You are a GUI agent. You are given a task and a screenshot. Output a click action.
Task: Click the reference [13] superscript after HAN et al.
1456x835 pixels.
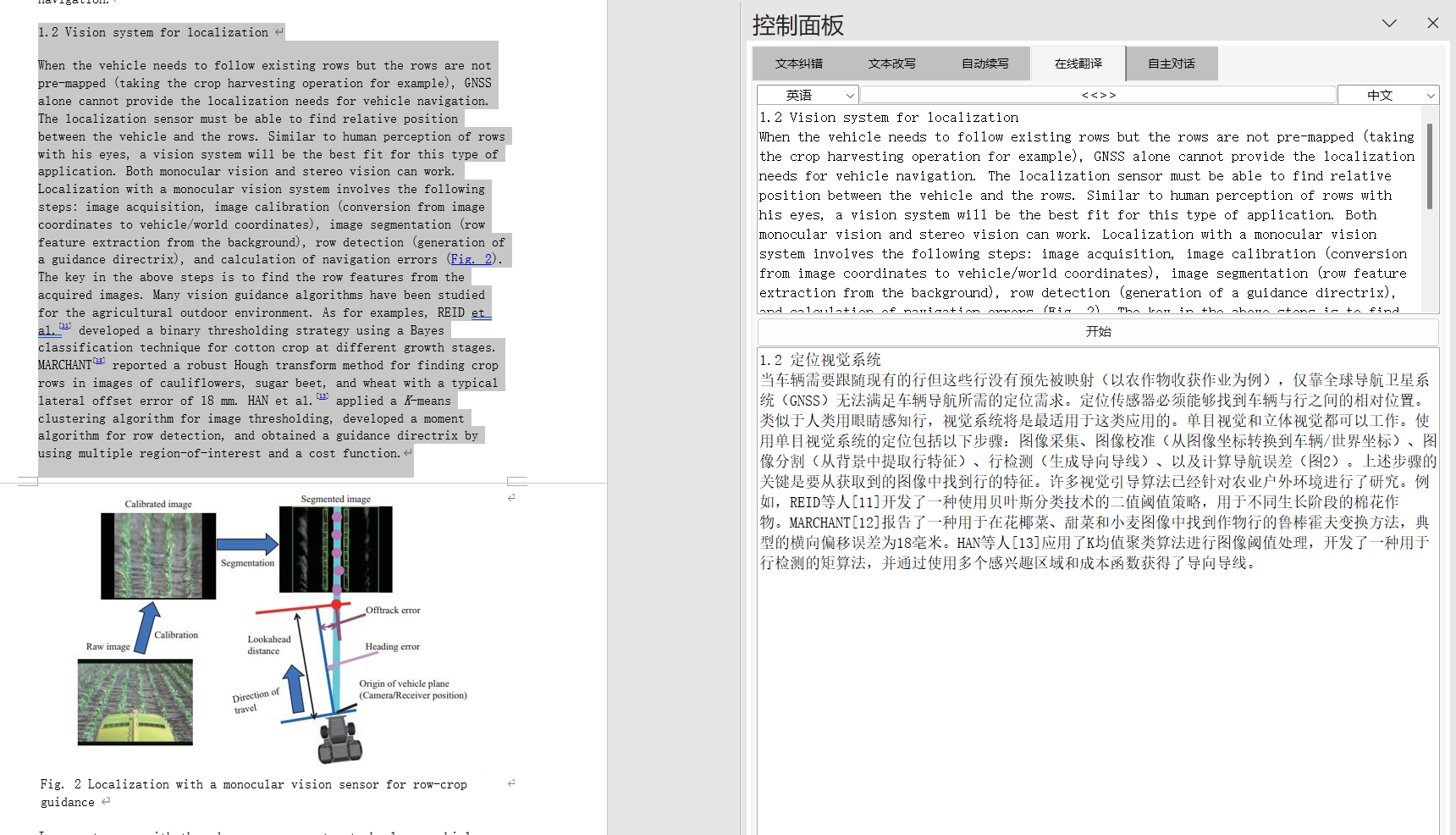(x=323, y=396)
